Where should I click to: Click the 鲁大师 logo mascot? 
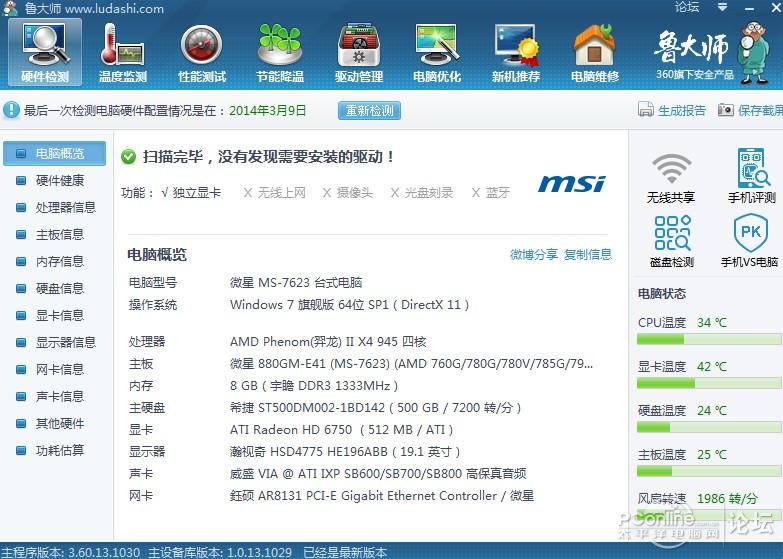click(755, 52)
